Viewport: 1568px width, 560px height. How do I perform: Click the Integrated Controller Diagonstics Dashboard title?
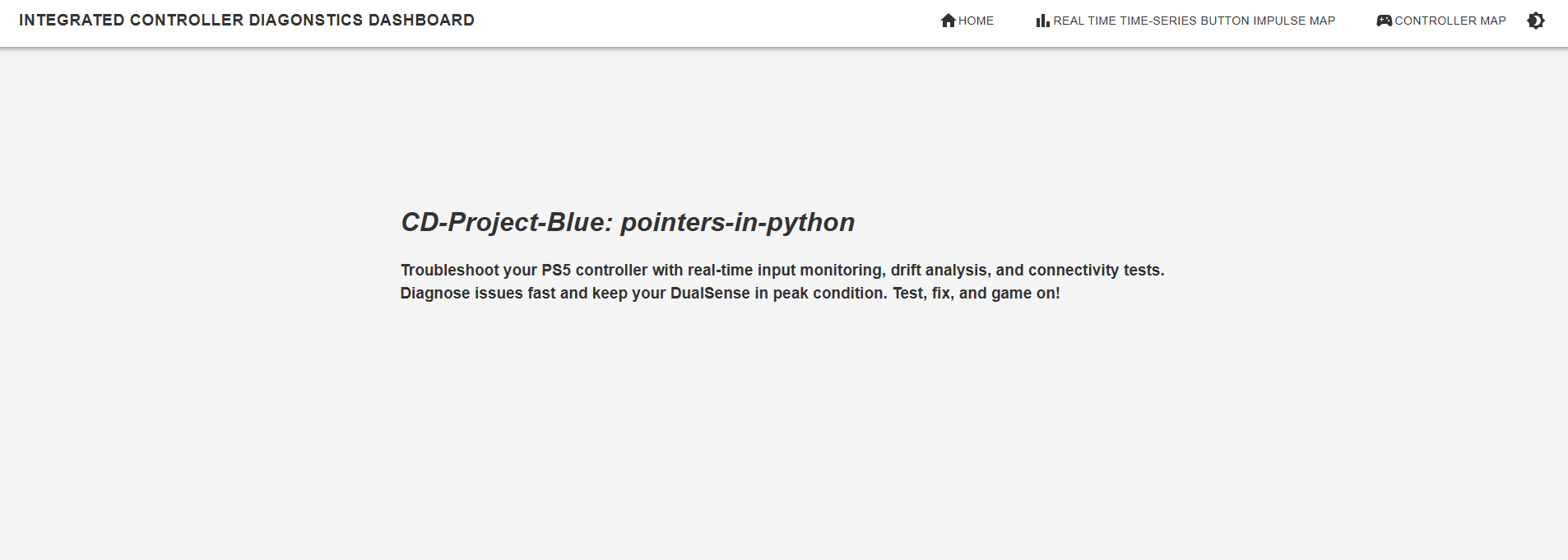(x=247, y=20)
